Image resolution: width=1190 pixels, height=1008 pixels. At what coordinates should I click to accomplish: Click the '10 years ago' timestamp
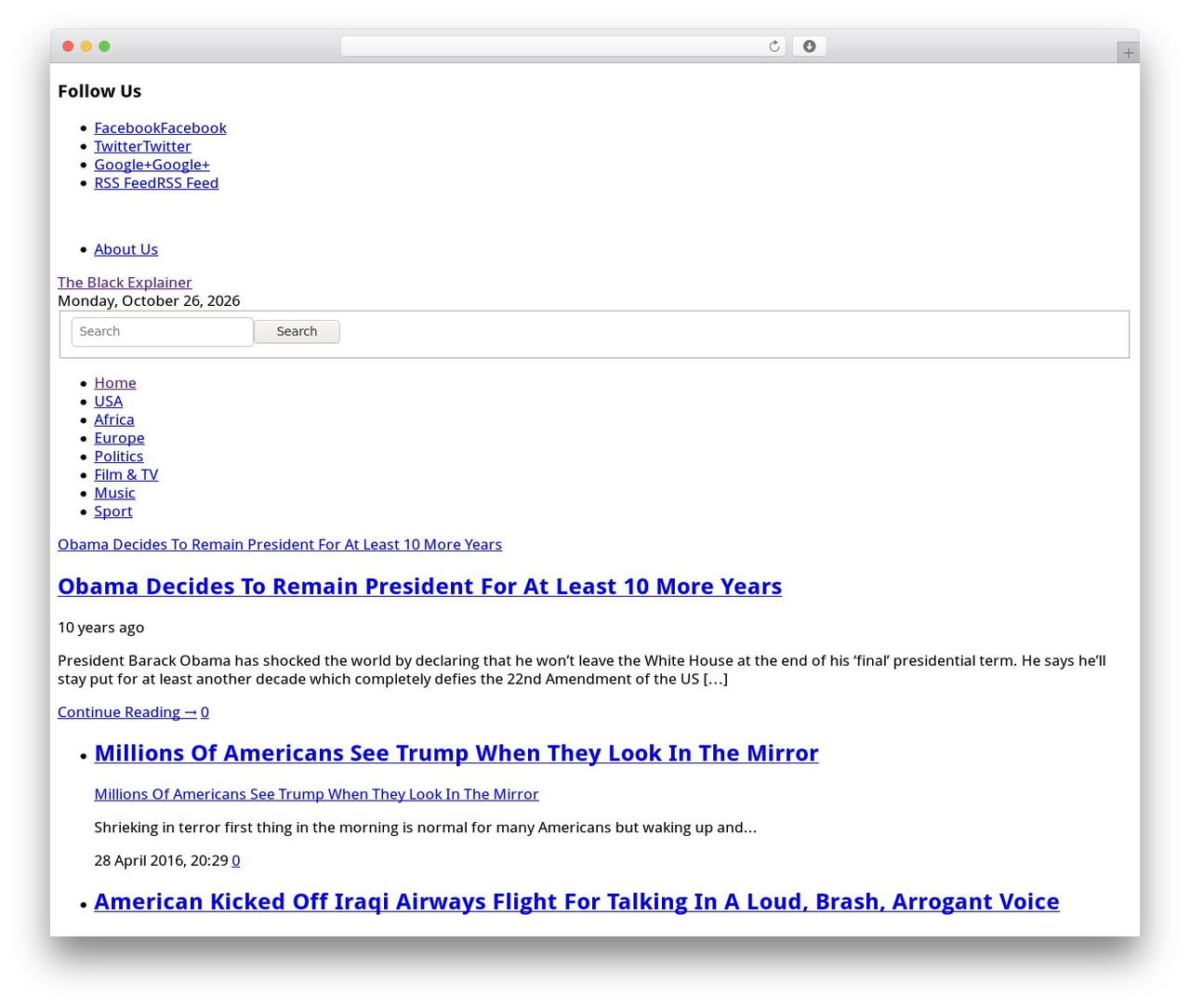click(100, 628)
